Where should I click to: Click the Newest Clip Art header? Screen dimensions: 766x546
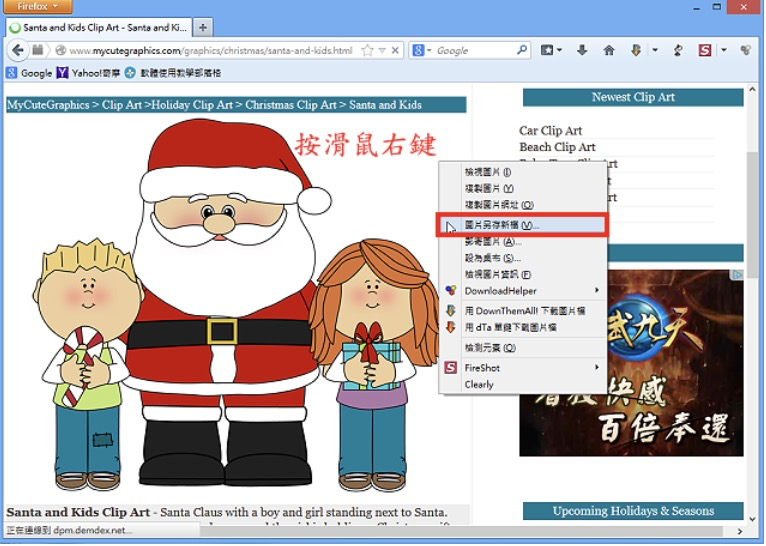tap(633, 97)
